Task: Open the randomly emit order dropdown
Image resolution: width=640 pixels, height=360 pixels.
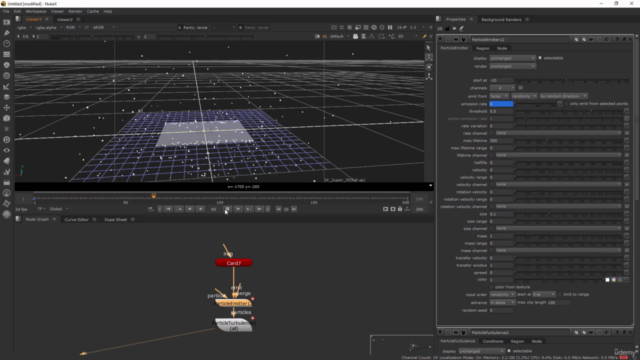Action: (x=524, y=96)
